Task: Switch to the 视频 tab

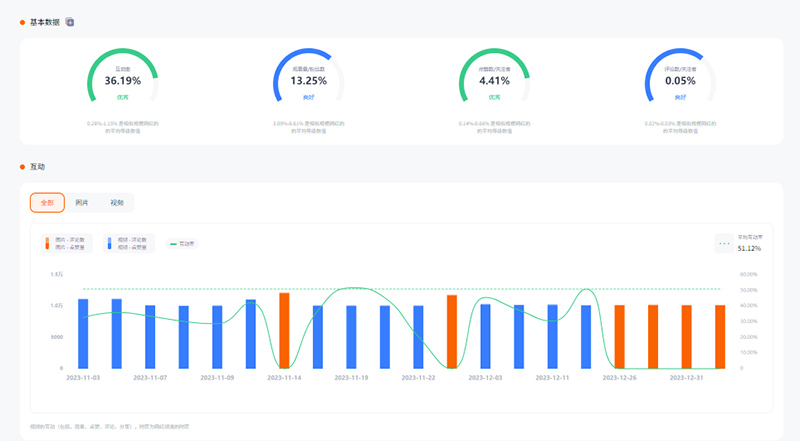Action: 117,203
